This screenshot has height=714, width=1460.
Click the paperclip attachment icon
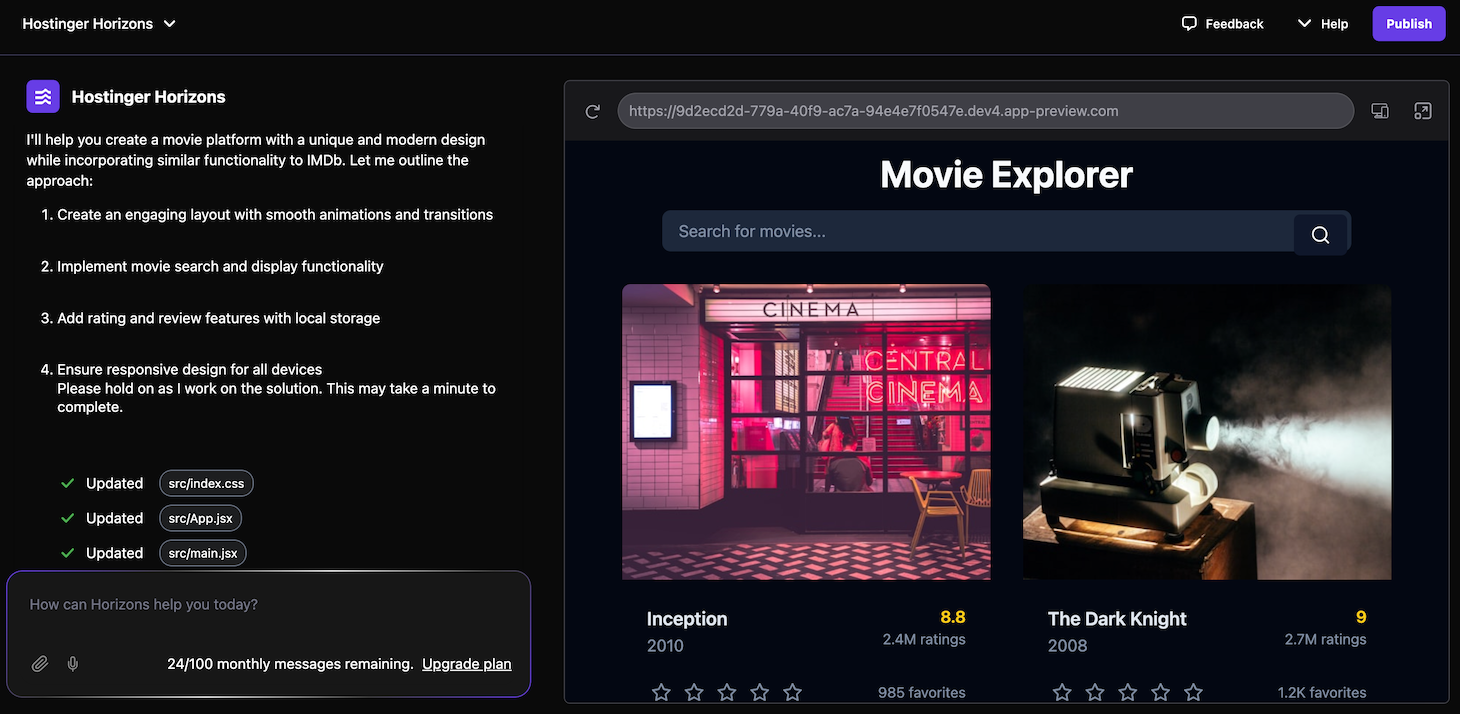(x=39, y=663)
